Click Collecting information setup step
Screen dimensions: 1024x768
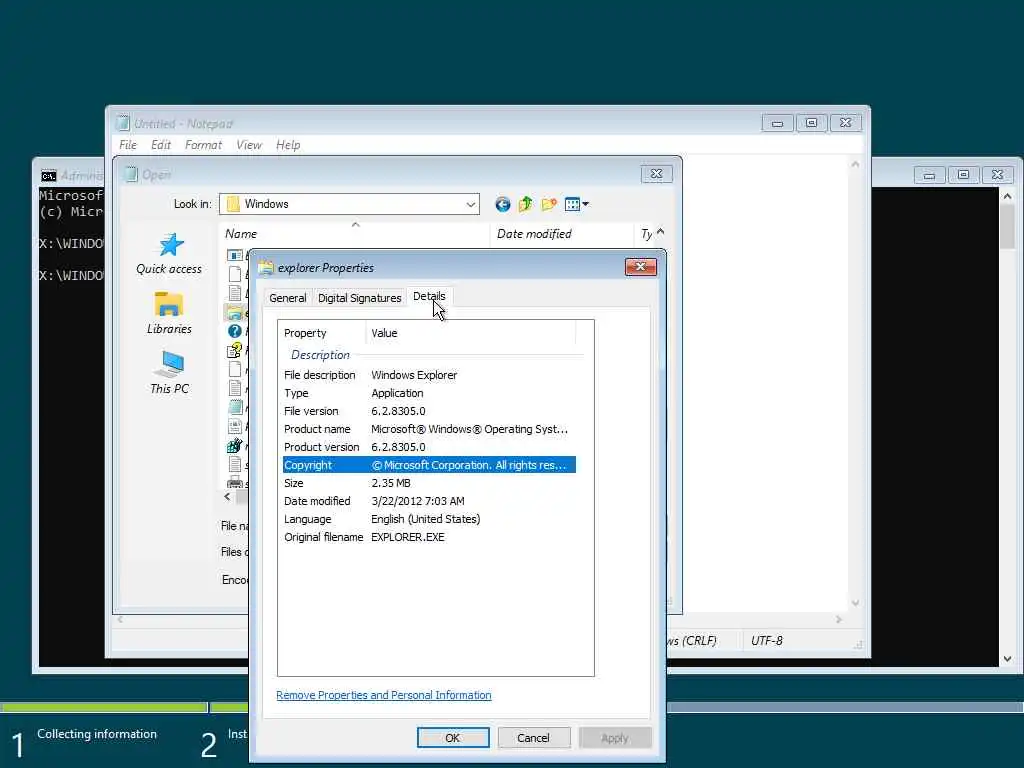[x=97, y=734]
